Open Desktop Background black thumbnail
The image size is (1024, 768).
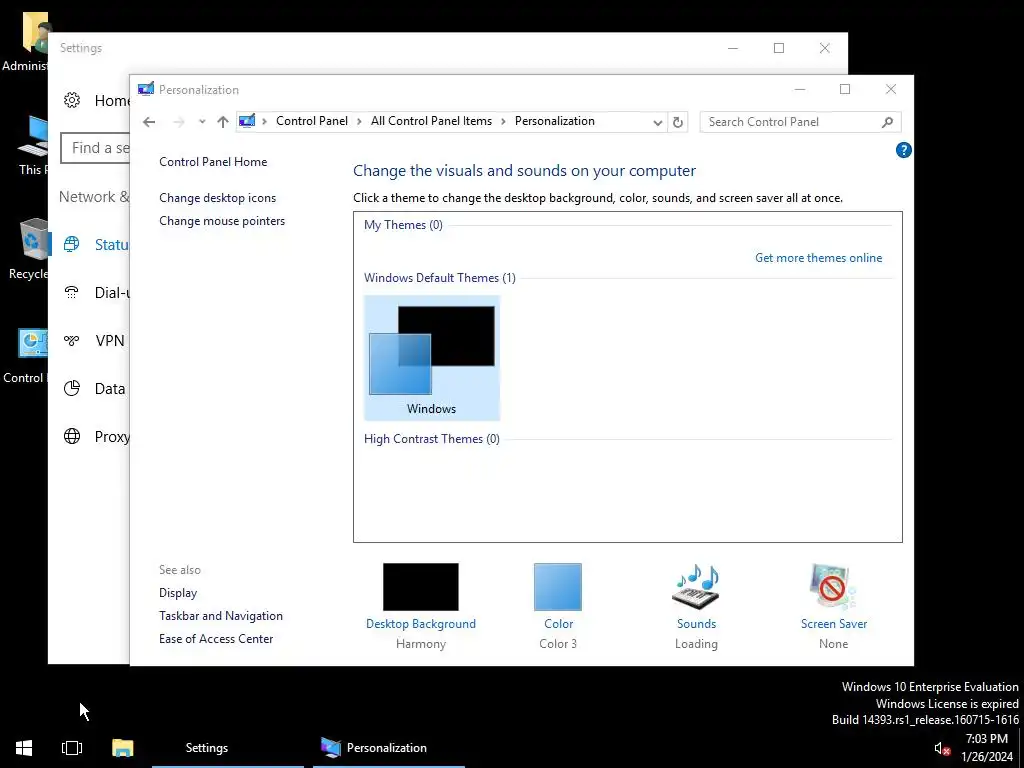421,586
